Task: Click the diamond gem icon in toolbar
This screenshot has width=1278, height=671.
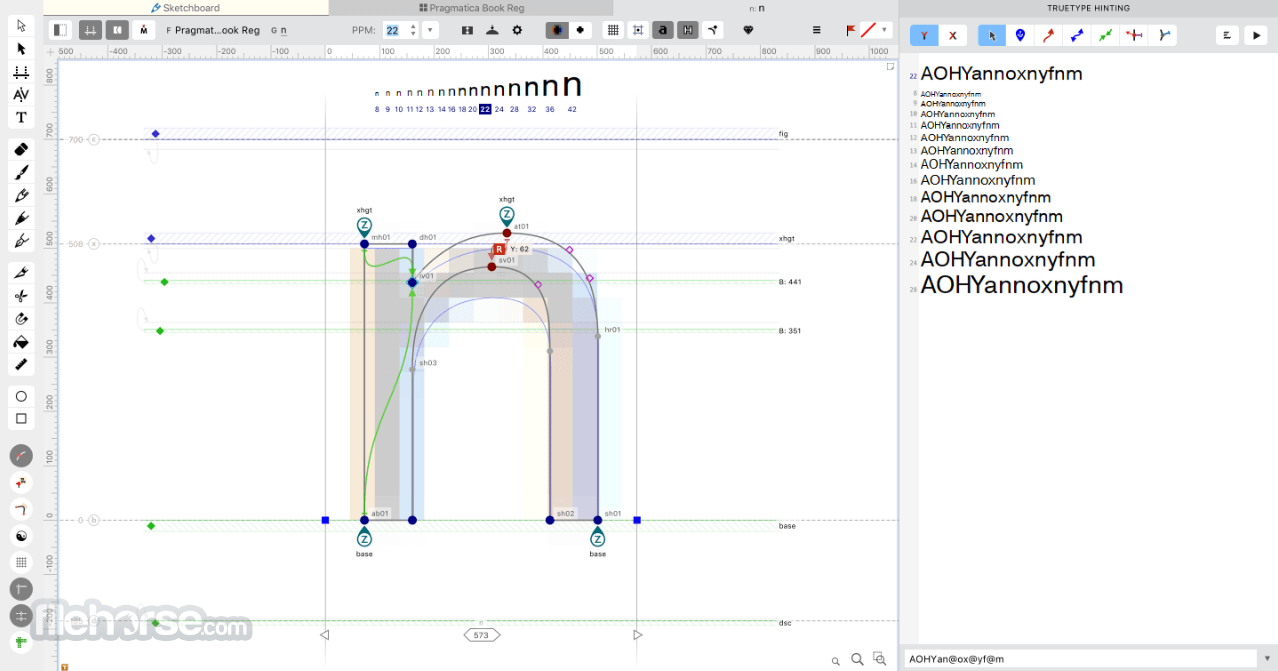Action: (x=748, y=30)
